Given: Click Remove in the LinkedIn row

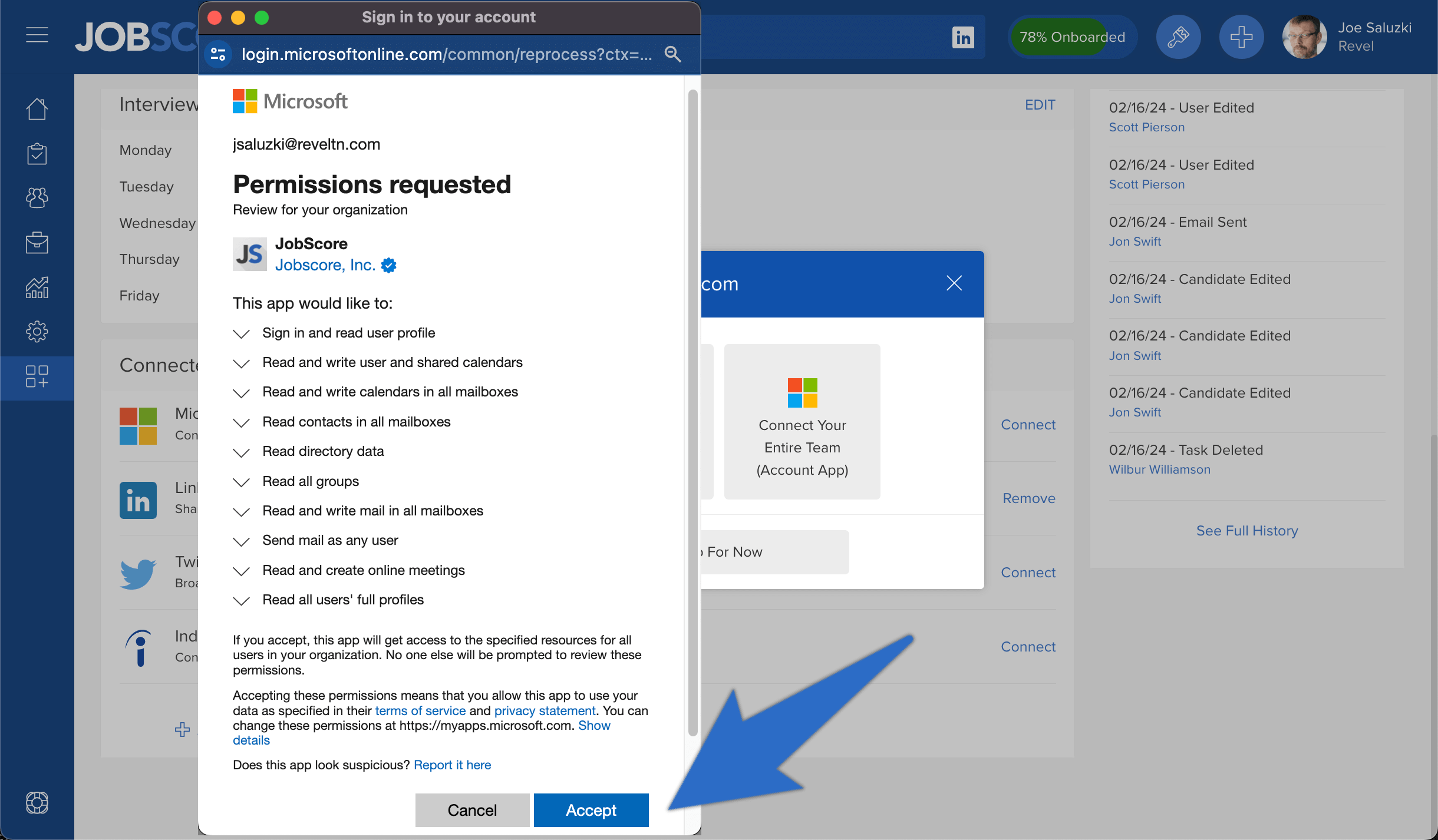Looking at the screenshot, I should (1028, 498).
